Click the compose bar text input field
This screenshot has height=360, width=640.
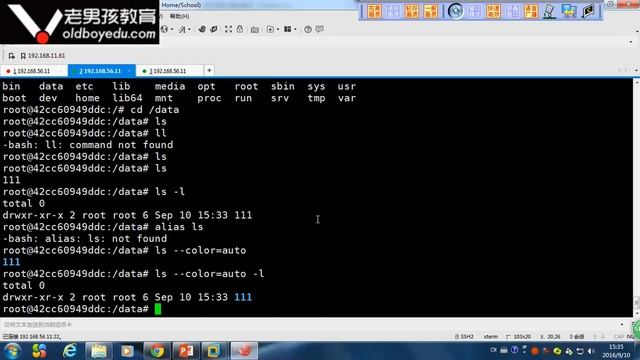click(310, 324)
